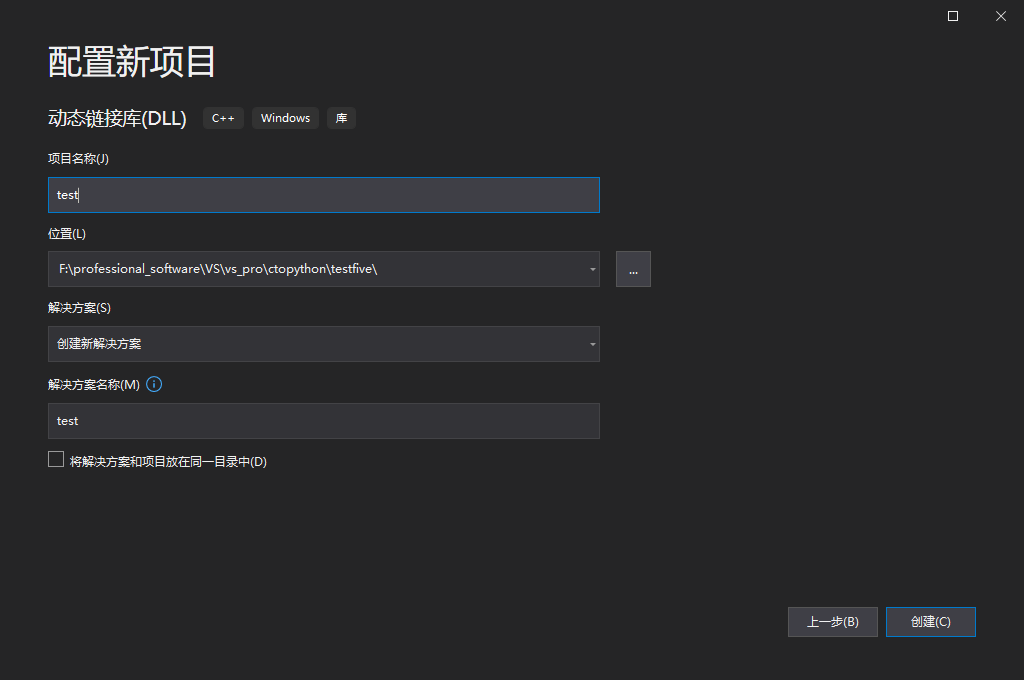This screenshot has width=1024, height=680.
Task: Click the maximize window icon
Action: tap(952, 16)
